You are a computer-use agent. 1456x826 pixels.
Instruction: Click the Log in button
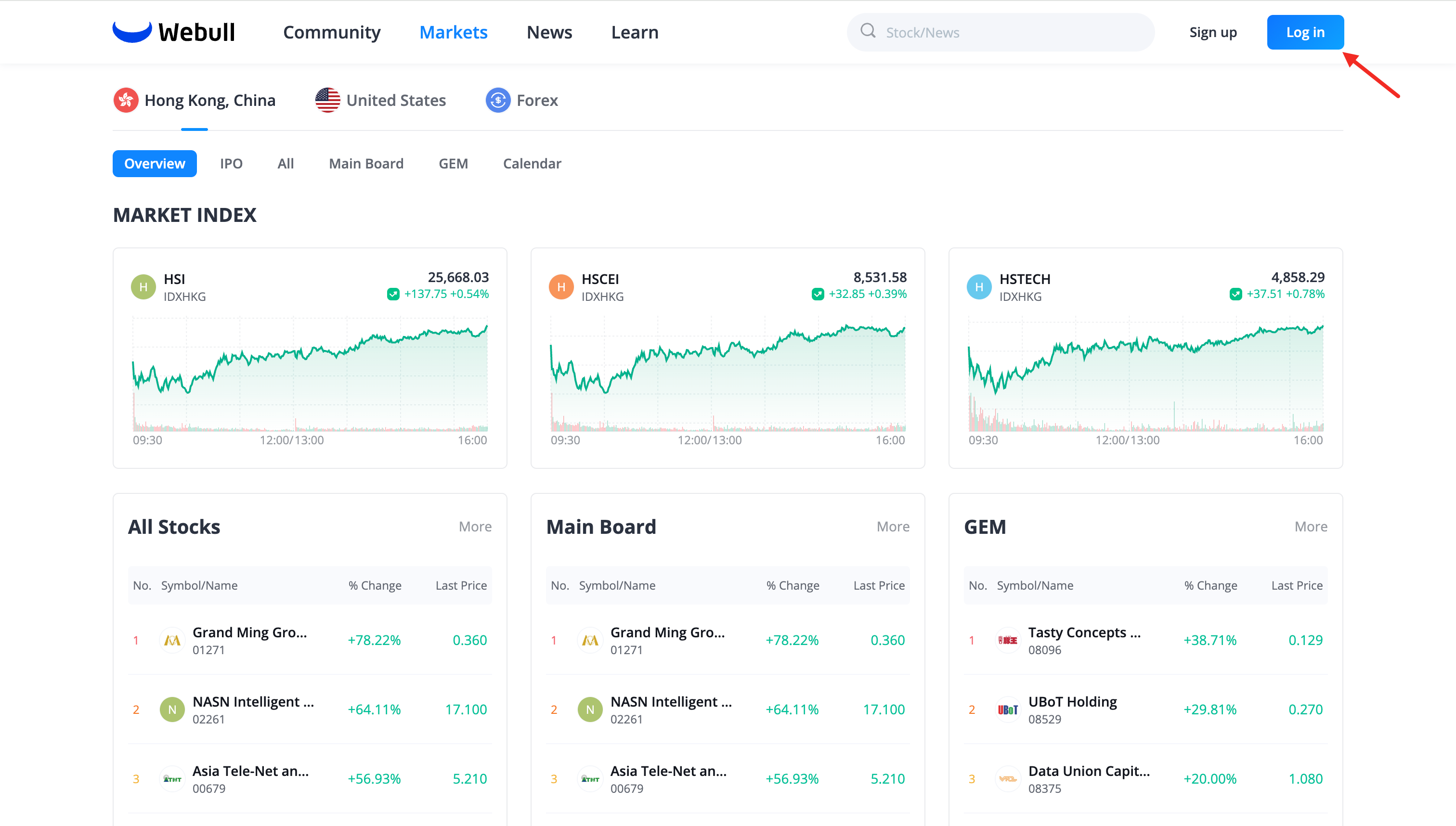(1305, 32)
